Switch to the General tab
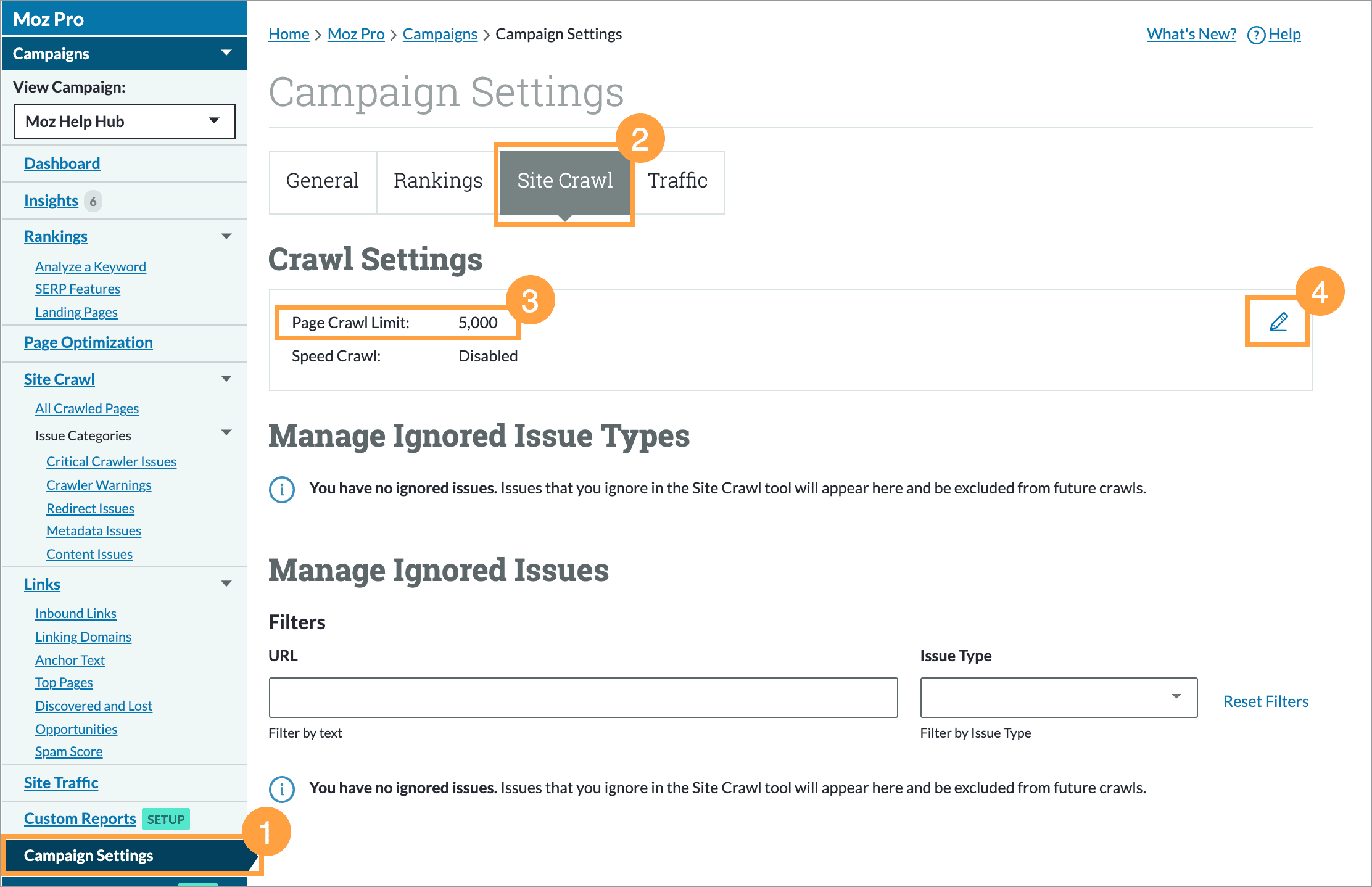Viewport: 1372px width, 887px height. (323, 181)
